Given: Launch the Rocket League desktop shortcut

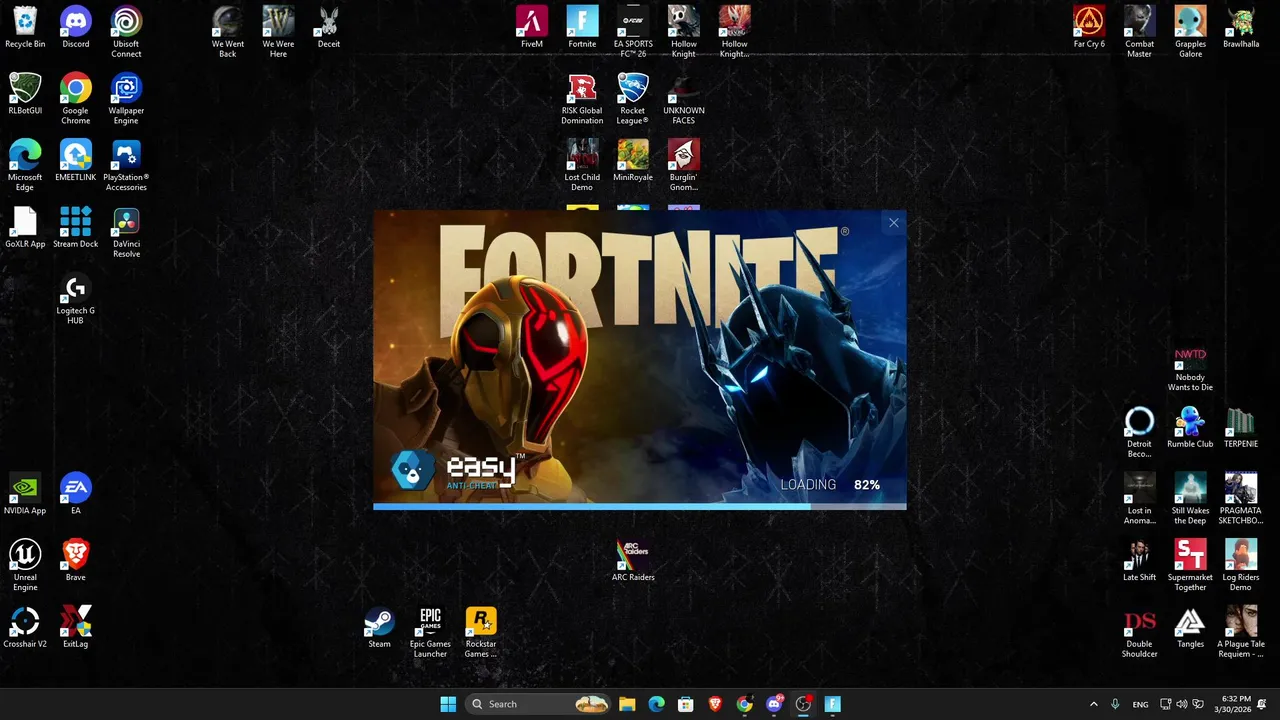Looking at the screenshot, I should 633,99.
